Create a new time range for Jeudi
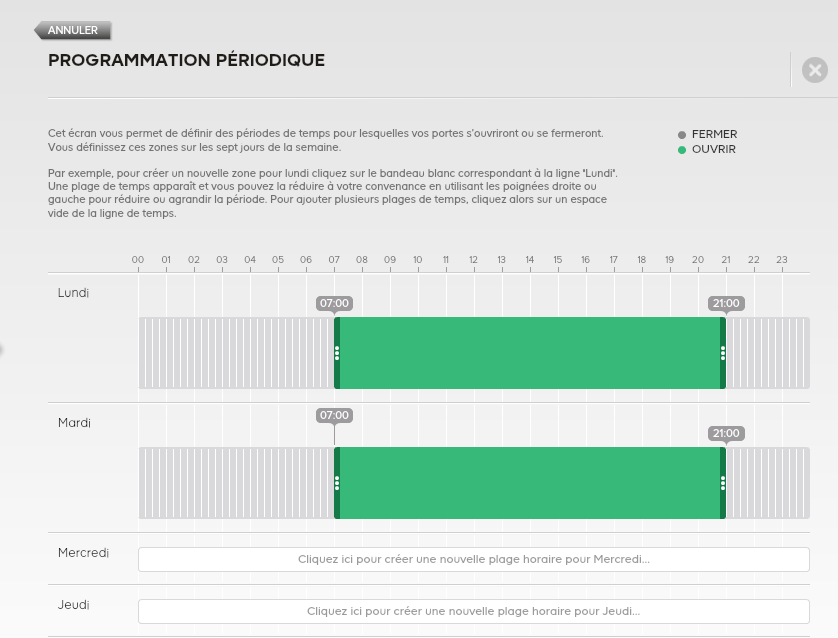Viewport: 838px width, 638px height. click(x=474, y=611)
